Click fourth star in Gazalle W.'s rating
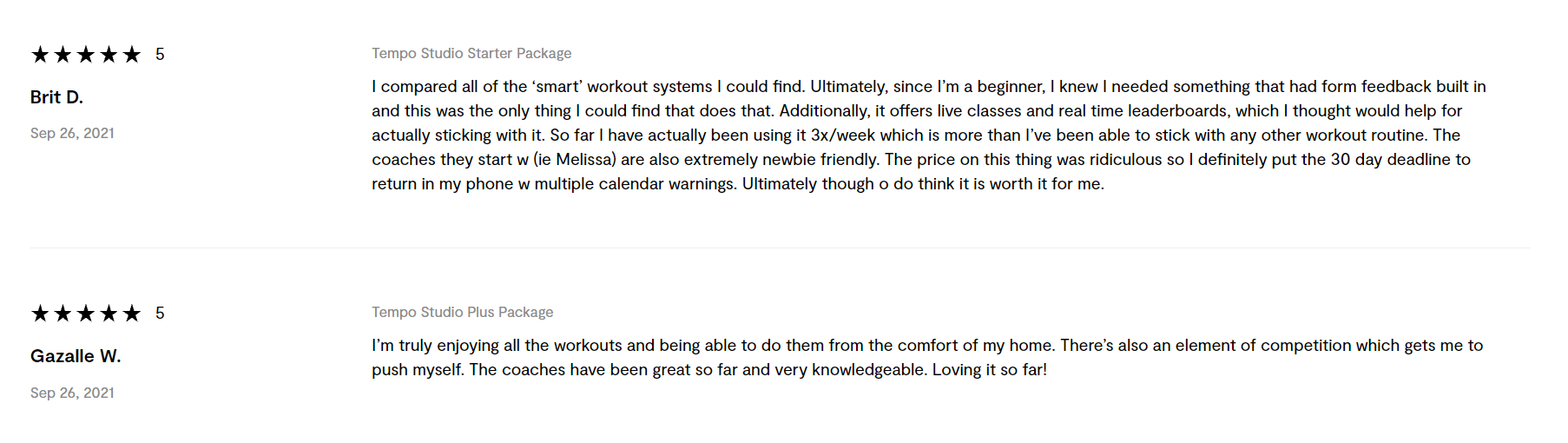Viewport: 1568px width, 443px height. [109, 314]
